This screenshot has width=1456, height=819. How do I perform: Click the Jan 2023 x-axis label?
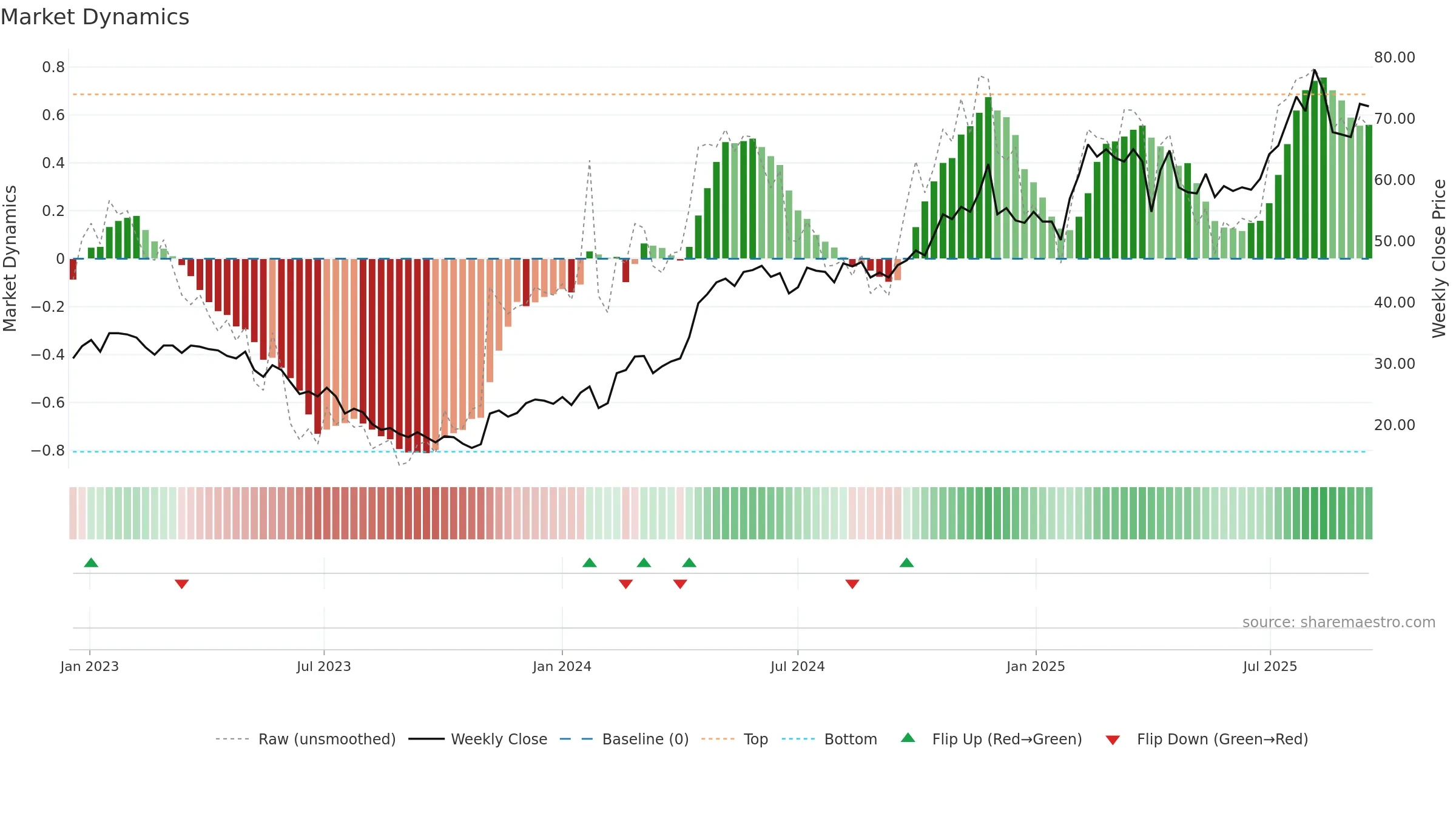[90, 666]
